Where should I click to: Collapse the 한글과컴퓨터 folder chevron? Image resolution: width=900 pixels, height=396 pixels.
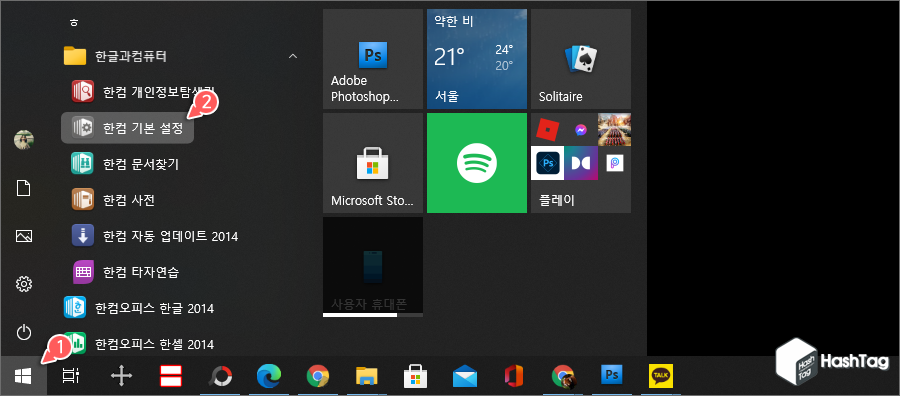293,56
